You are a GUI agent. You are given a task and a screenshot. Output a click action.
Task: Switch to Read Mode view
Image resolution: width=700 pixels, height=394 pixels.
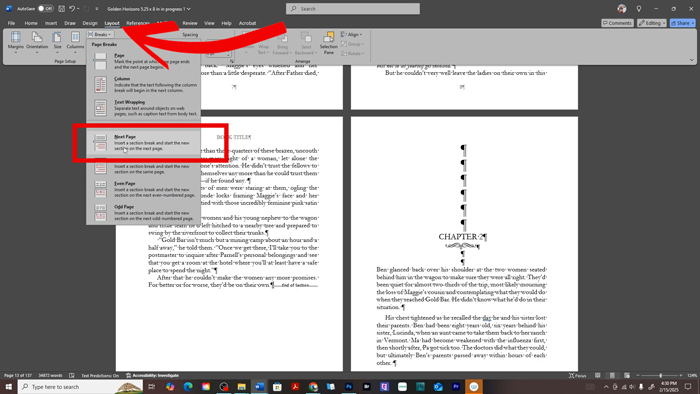pyautogui.click(x=598, y=376)
